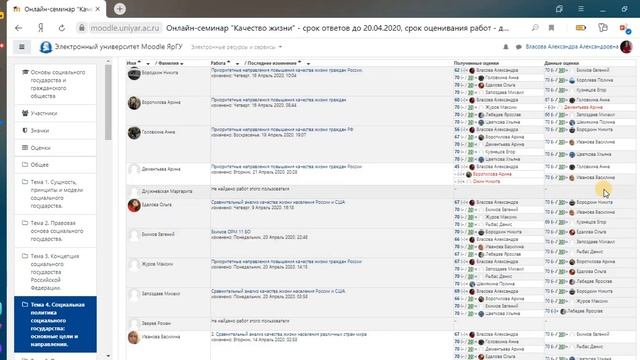The width and height of the screenshot is (640, 360).
Task: Click name Дружневская Маргарита in the table
Action: [167, 191]
